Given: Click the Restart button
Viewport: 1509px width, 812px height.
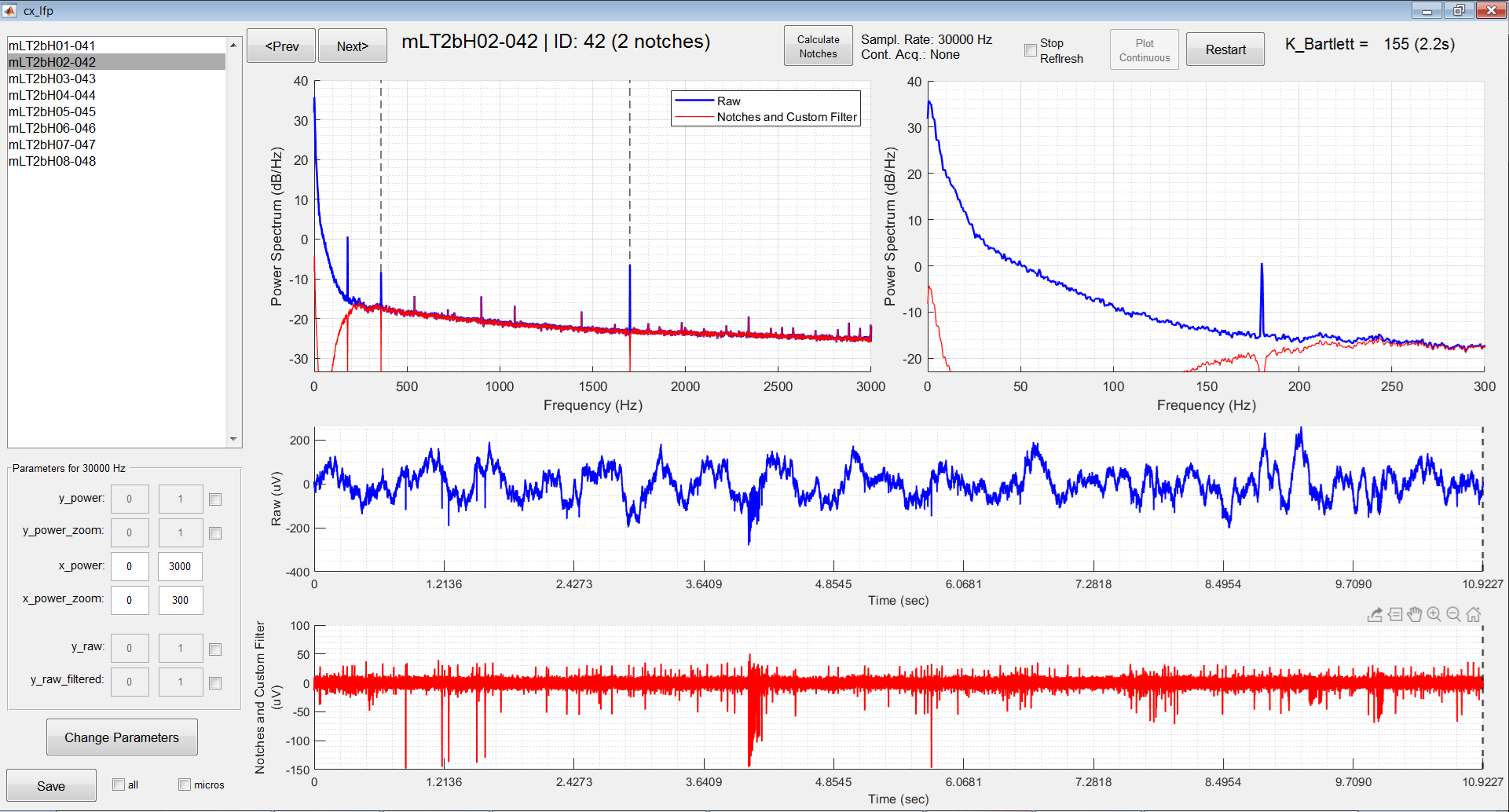Looking at the screenshot, I should pyautogui.click(x=1225, y=49).
